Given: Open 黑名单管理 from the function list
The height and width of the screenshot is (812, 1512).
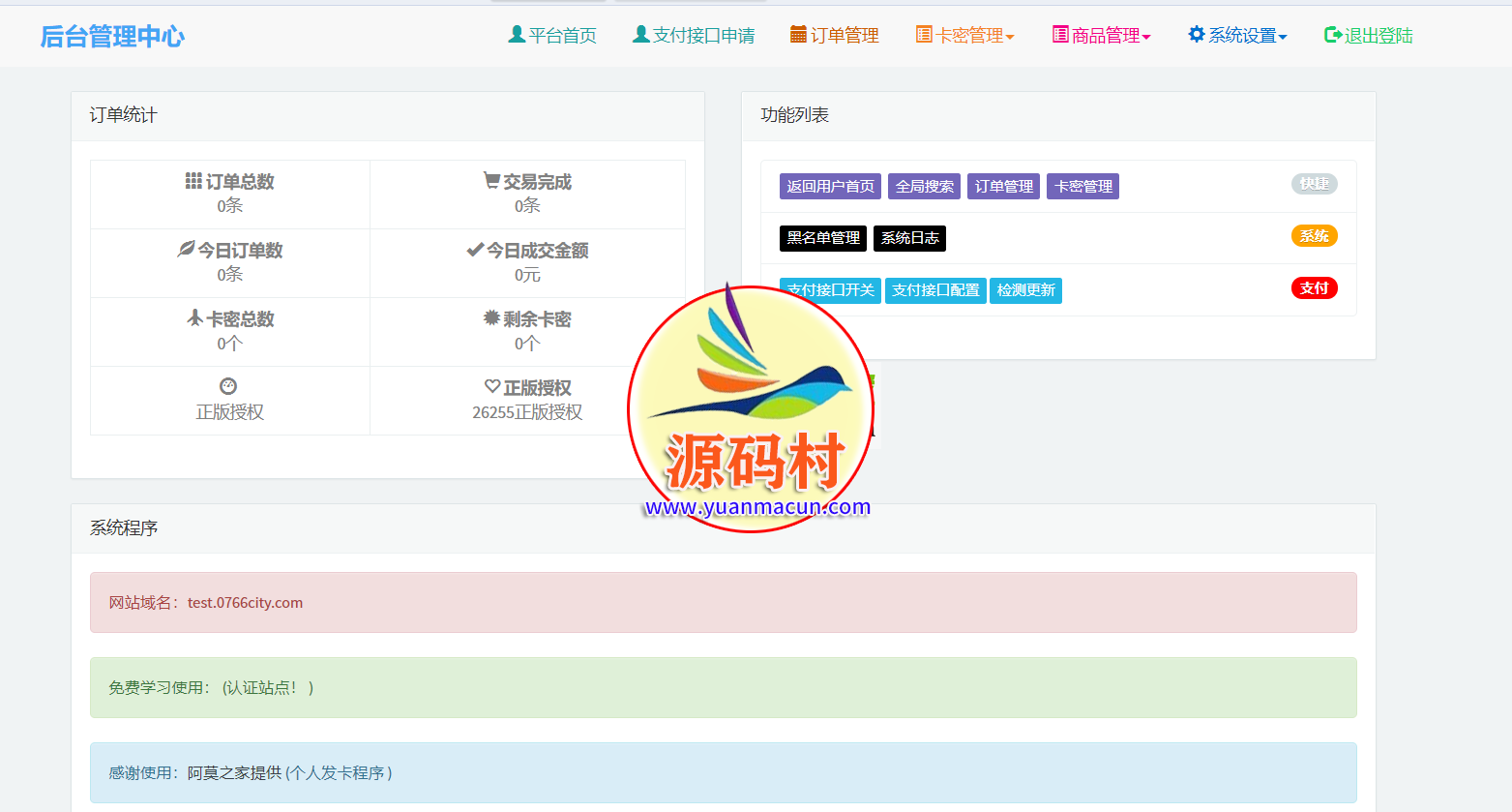Looking at the screenshot, I should tap(822, 238).
